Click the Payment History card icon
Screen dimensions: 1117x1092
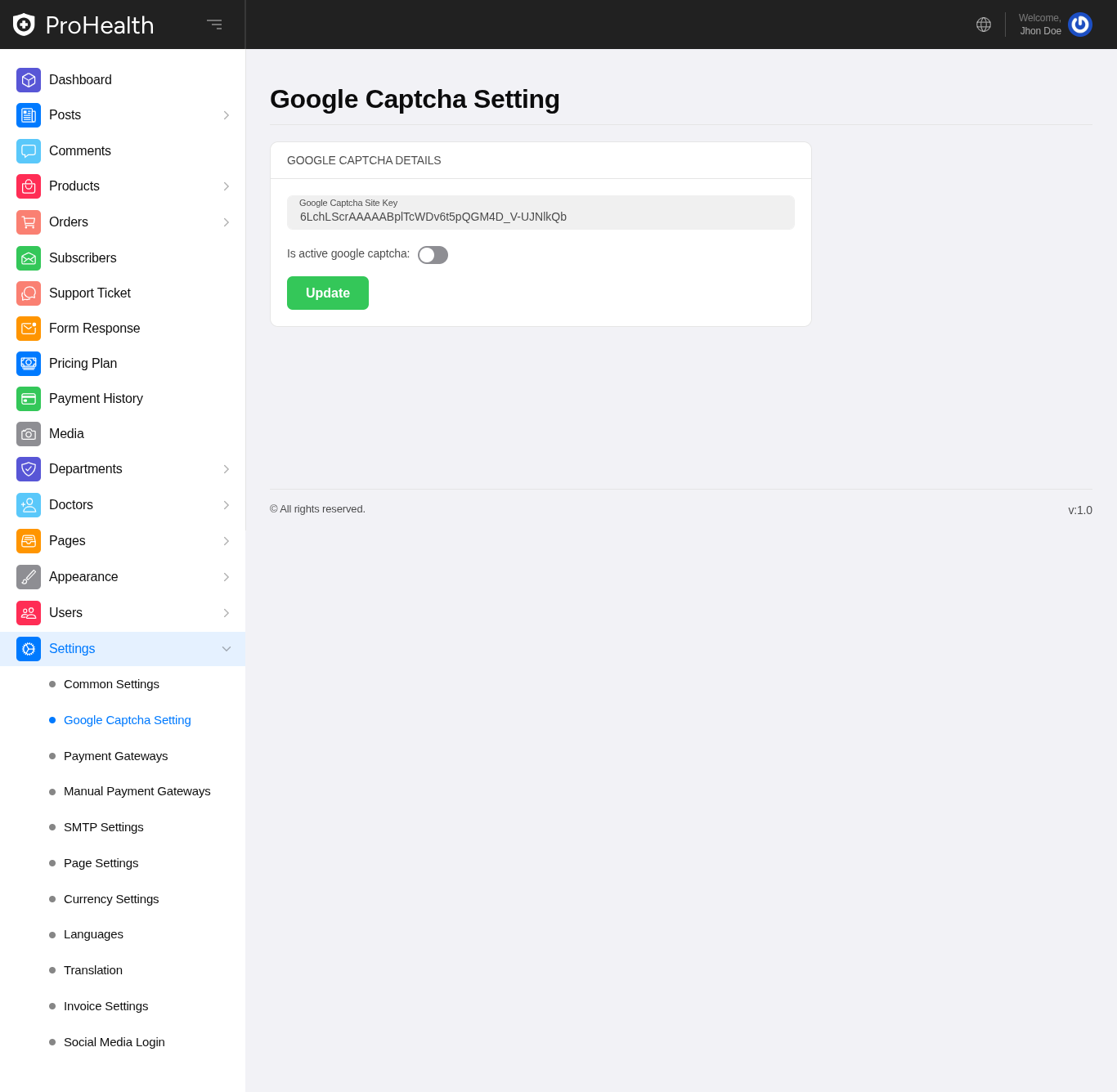29,399
